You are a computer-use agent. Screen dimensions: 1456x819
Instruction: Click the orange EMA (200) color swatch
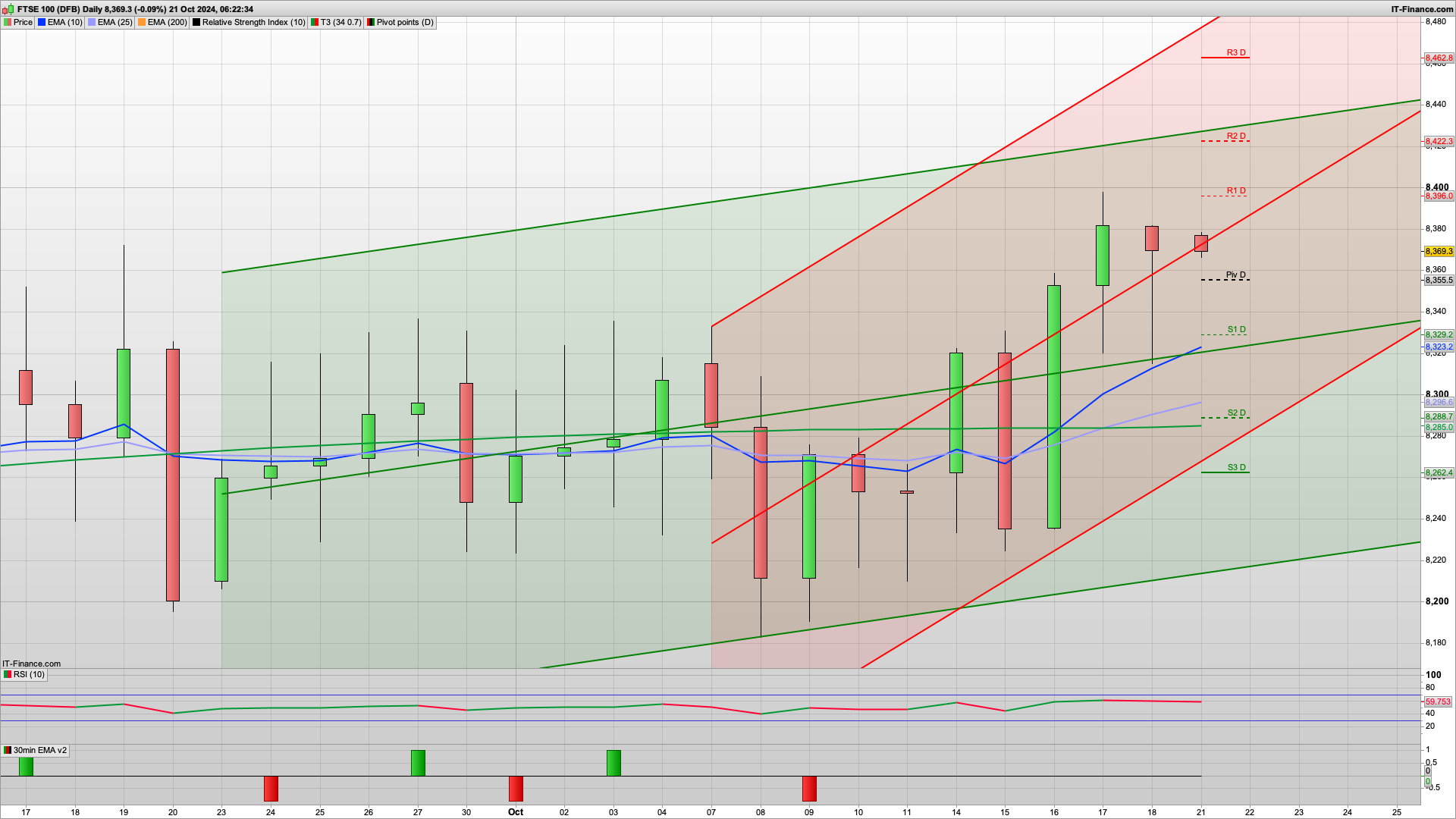142,23
